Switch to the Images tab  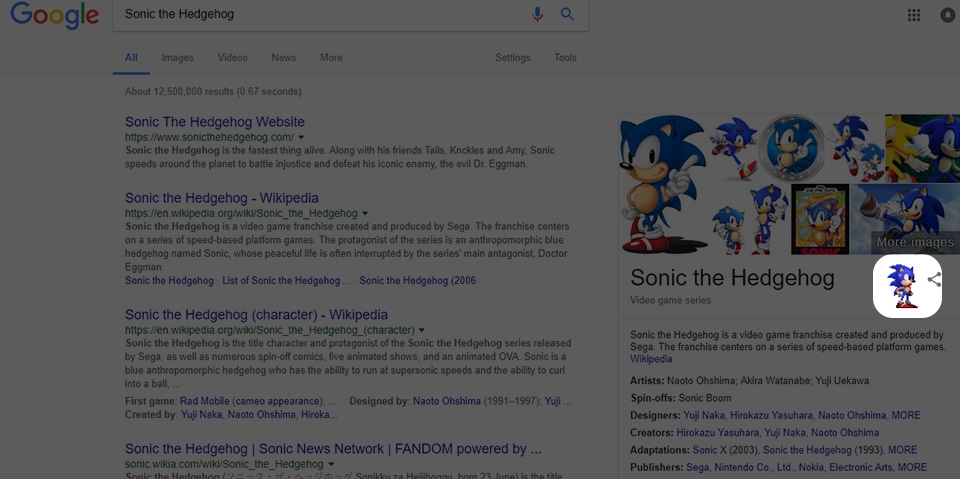(x=177, y=58)
